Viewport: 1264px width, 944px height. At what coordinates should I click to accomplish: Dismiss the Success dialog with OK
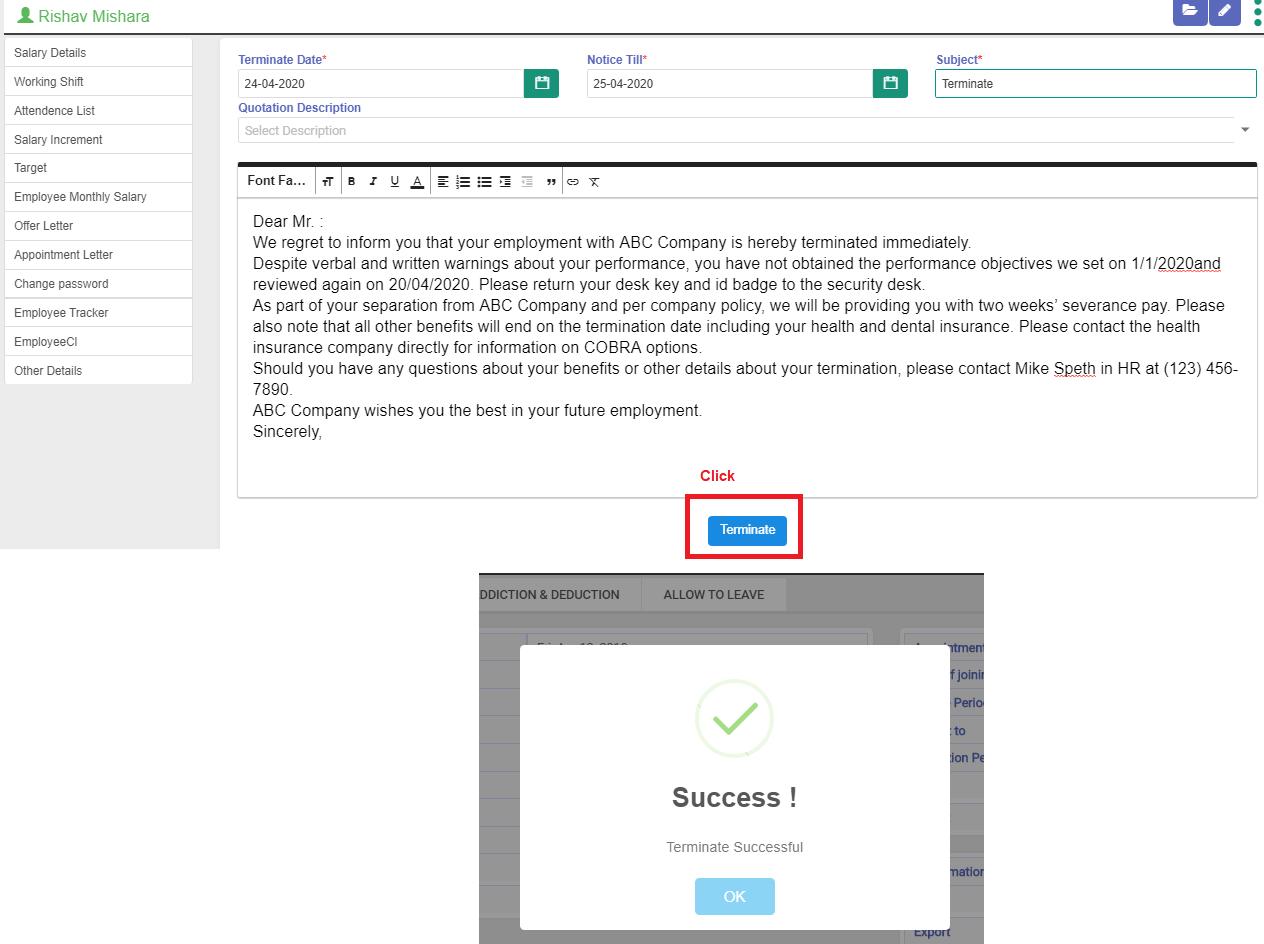pyautogui.click(x=734, y=896)
